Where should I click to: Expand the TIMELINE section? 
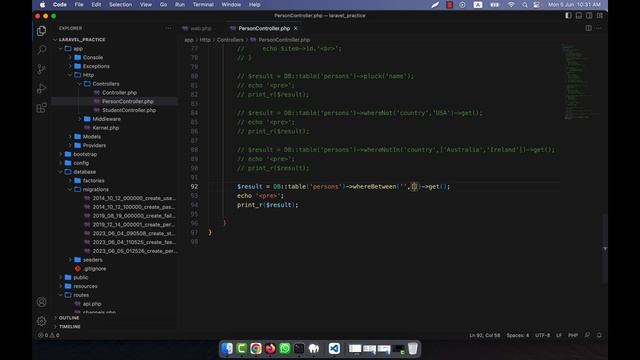click(x=69, y=327)
